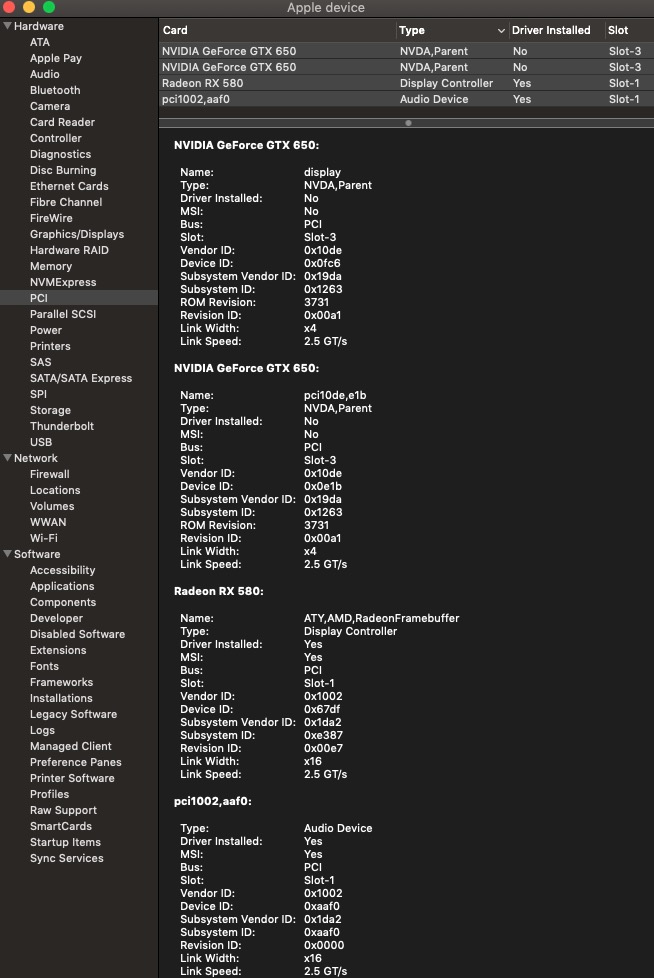Show Wi-Fi network information
The width and height of the screenshot is (654, 978).
pyautogui.click(x=44, y=538)
